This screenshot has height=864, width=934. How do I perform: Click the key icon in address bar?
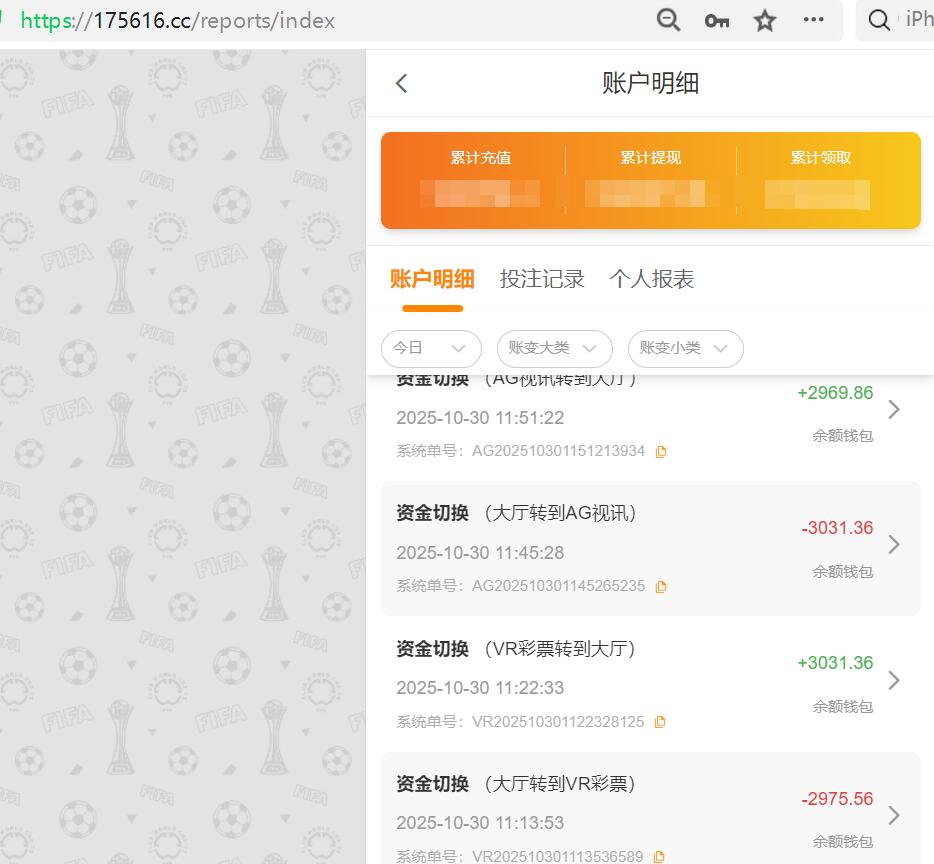(716, 19)
